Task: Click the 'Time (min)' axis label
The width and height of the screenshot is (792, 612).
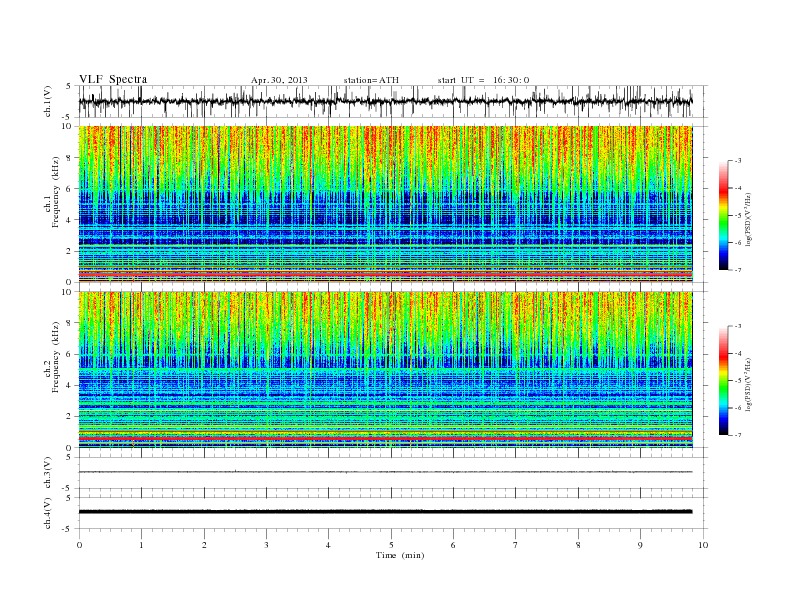Action: 400,555
